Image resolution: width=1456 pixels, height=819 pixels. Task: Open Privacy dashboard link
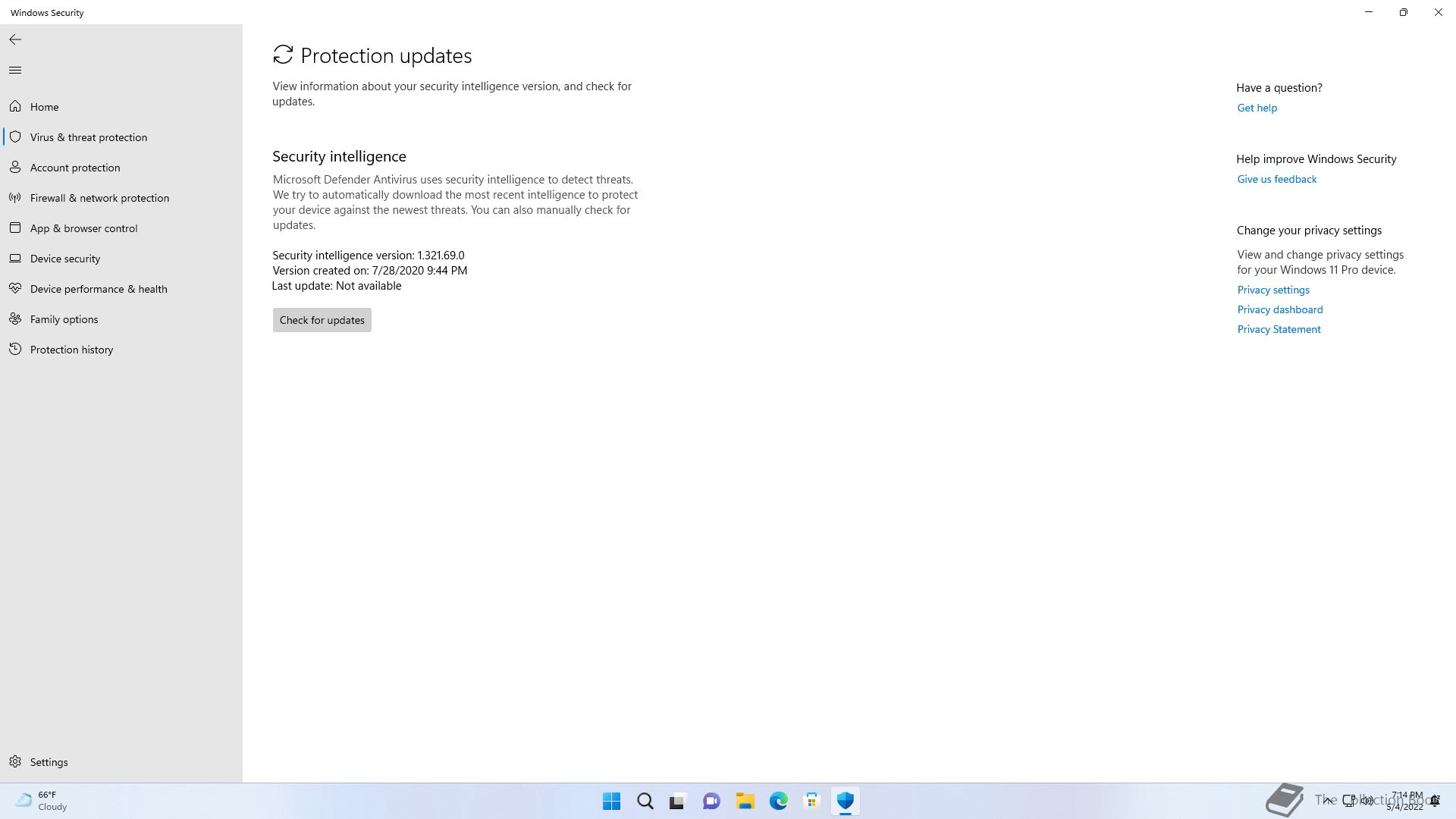1279,309
